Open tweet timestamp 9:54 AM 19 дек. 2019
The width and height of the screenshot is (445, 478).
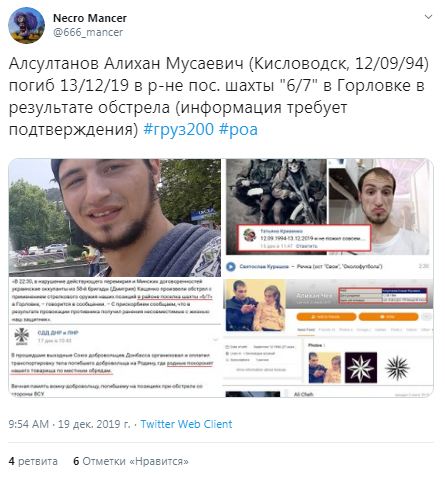pos(69,424)
